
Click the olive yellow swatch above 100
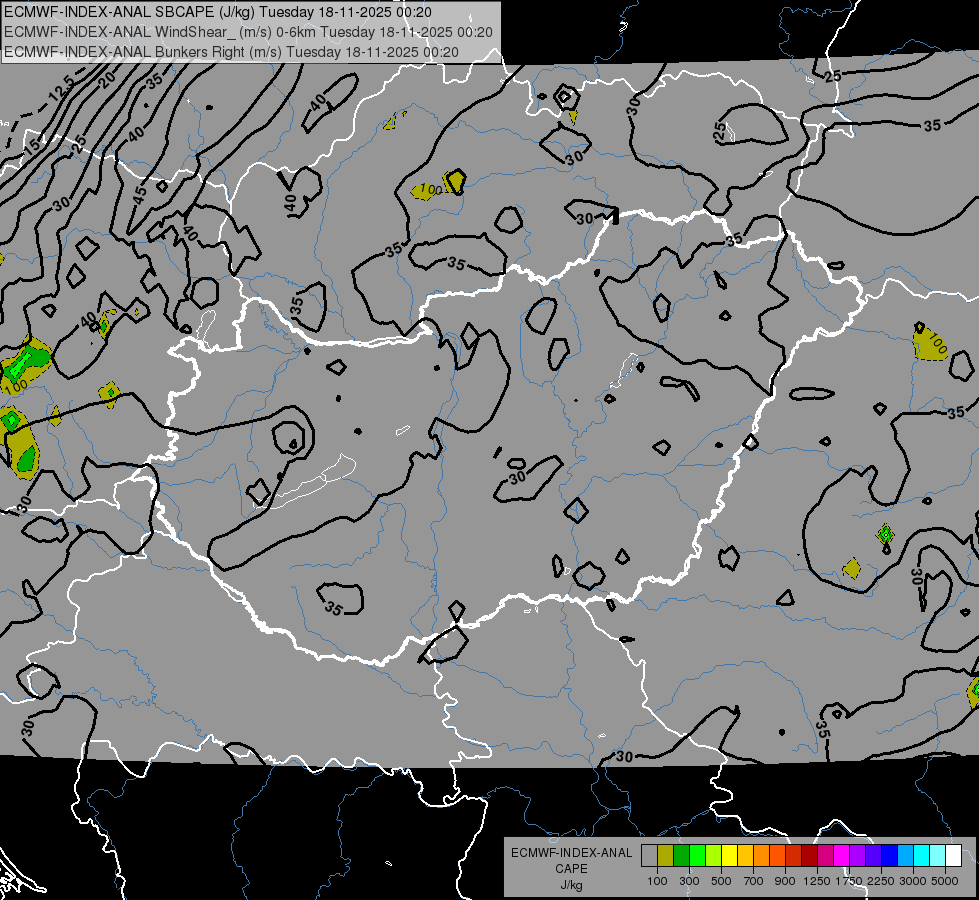pyautogui.click(x=665, y=856)
